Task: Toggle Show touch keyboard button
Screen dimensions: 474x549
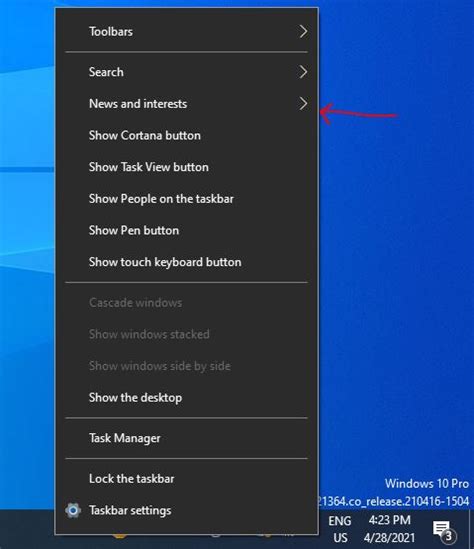Action: [x=186, y=262]
